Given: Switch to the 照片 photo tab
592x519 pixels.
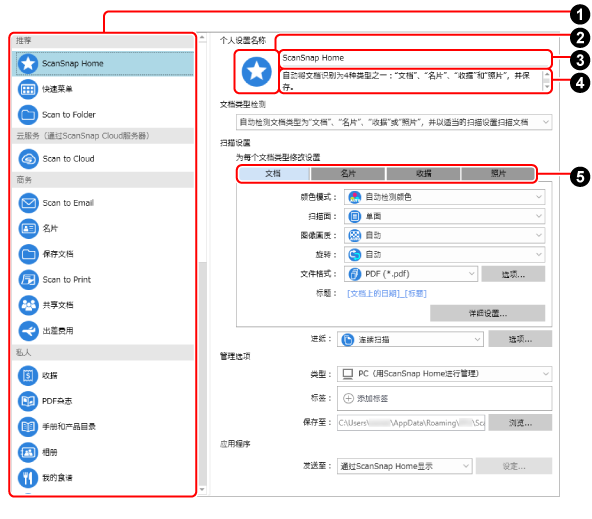Looking at the screenshot, I should point(498,174).
